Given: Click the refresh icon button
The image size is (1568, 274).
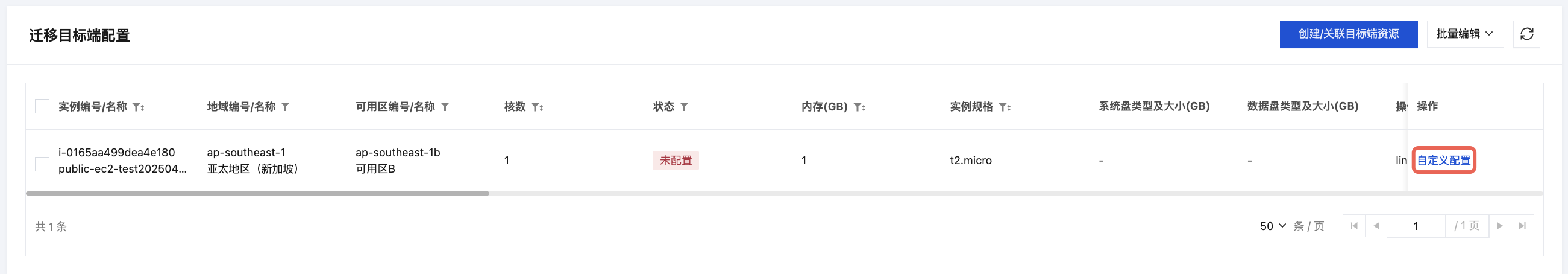Looking at the screenshot, I should [x=1526, y=34].
